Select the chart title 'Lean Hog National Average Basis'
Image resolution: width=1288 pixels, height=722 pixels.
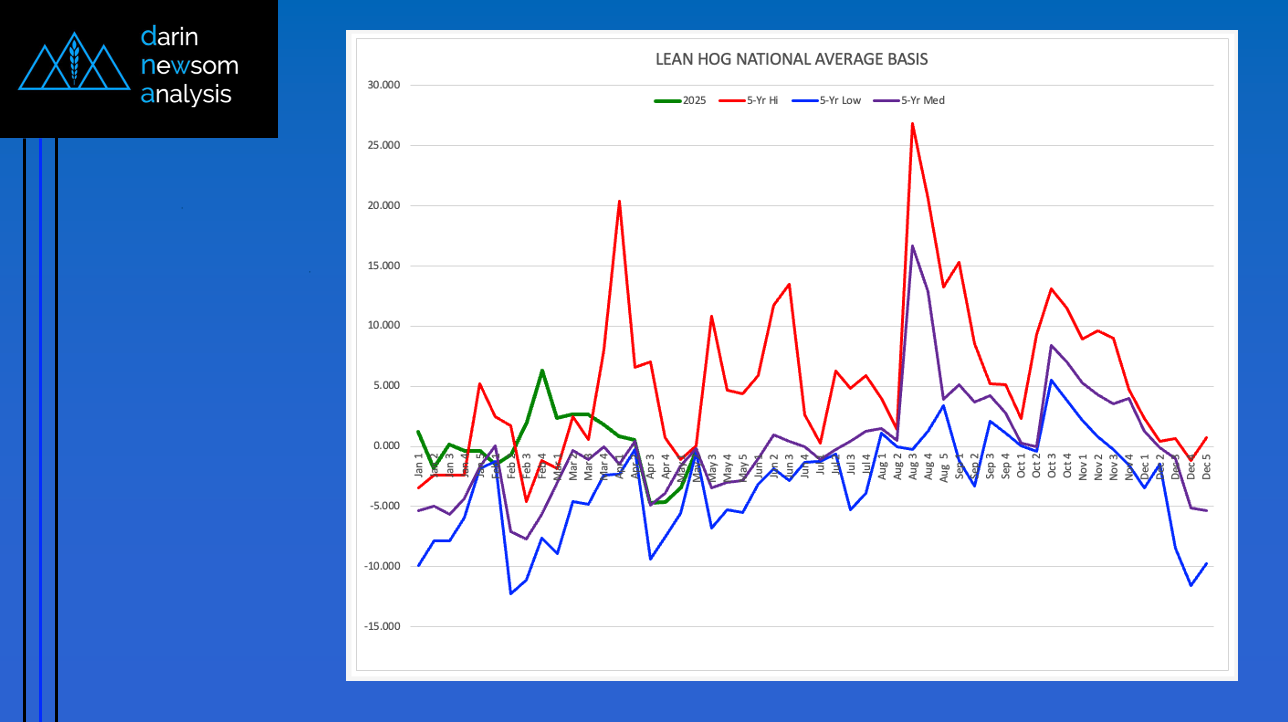point(791,59)
